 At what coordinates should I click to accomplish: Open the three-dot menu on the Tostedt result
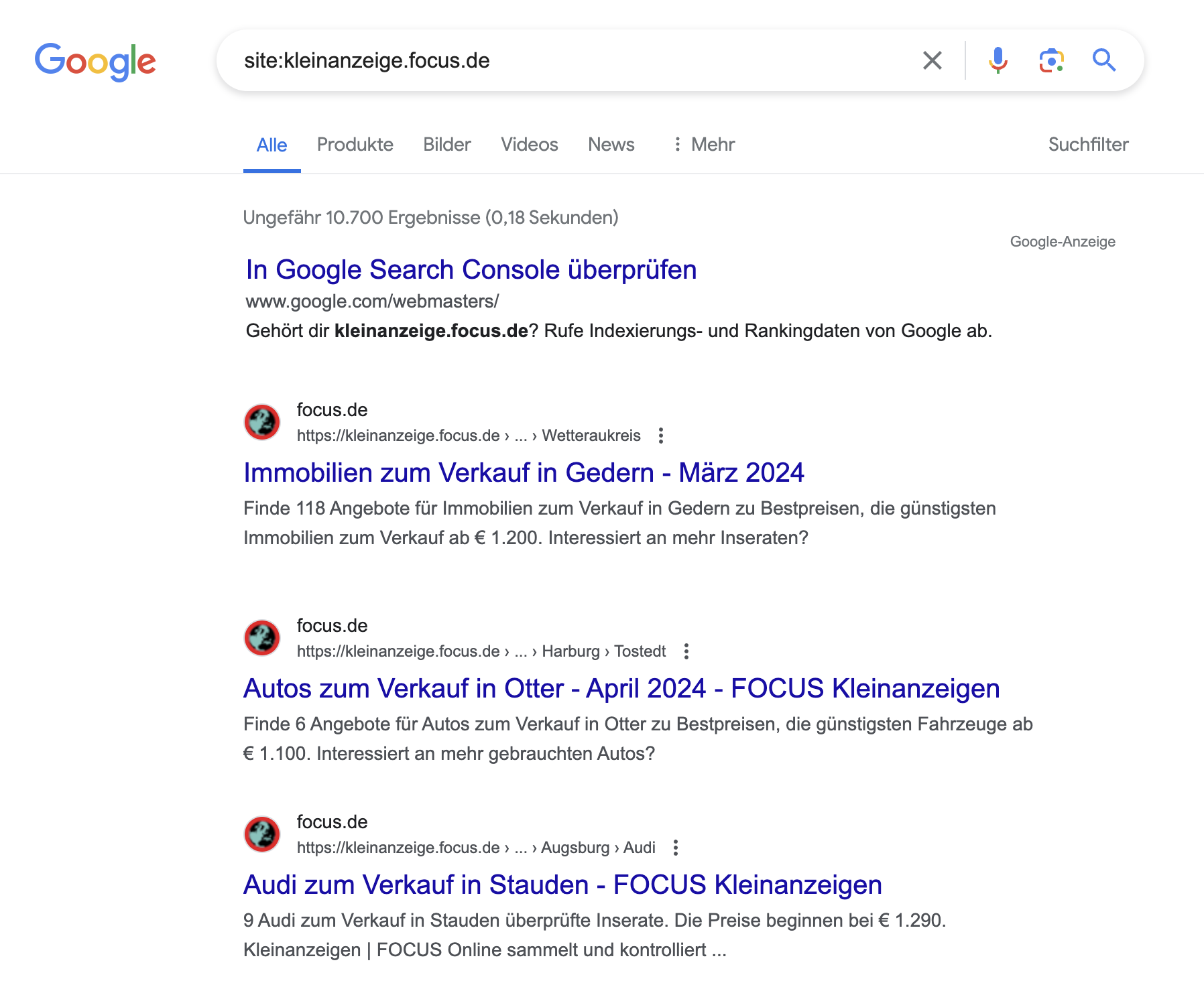686,651
